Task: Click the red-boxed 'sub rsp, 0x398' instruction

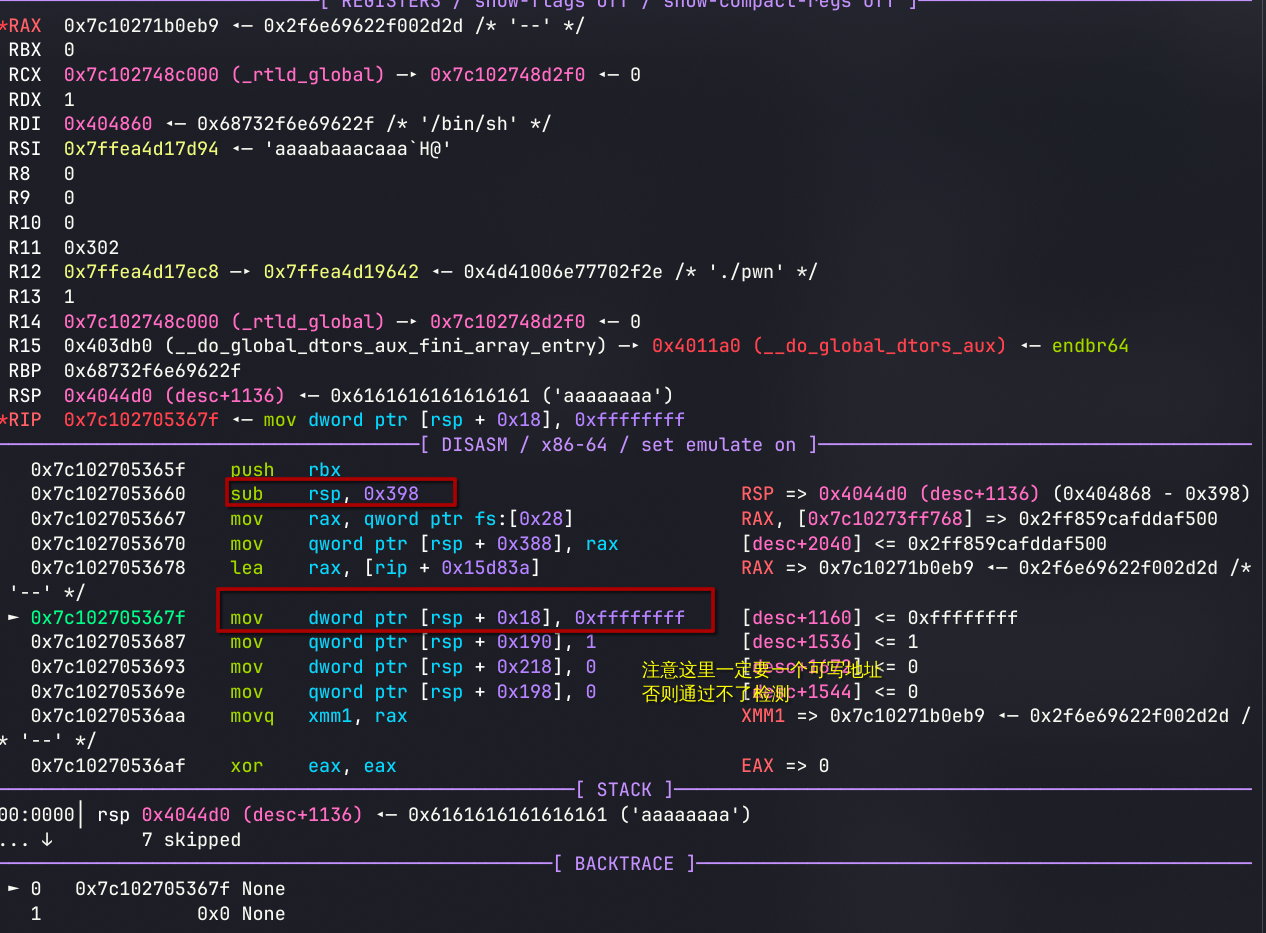Action: click(x=340, y=494)
